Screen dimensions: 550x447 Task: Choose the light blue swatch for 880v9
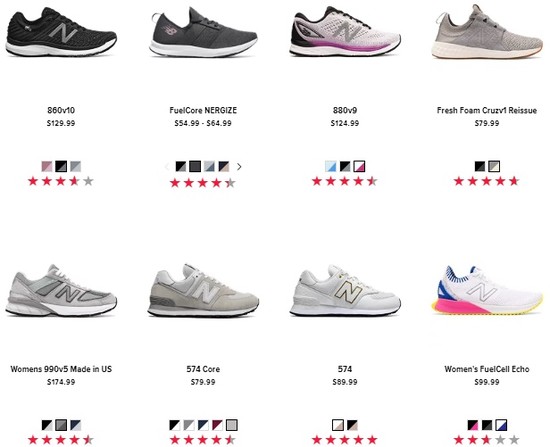[x=330, y=166]
